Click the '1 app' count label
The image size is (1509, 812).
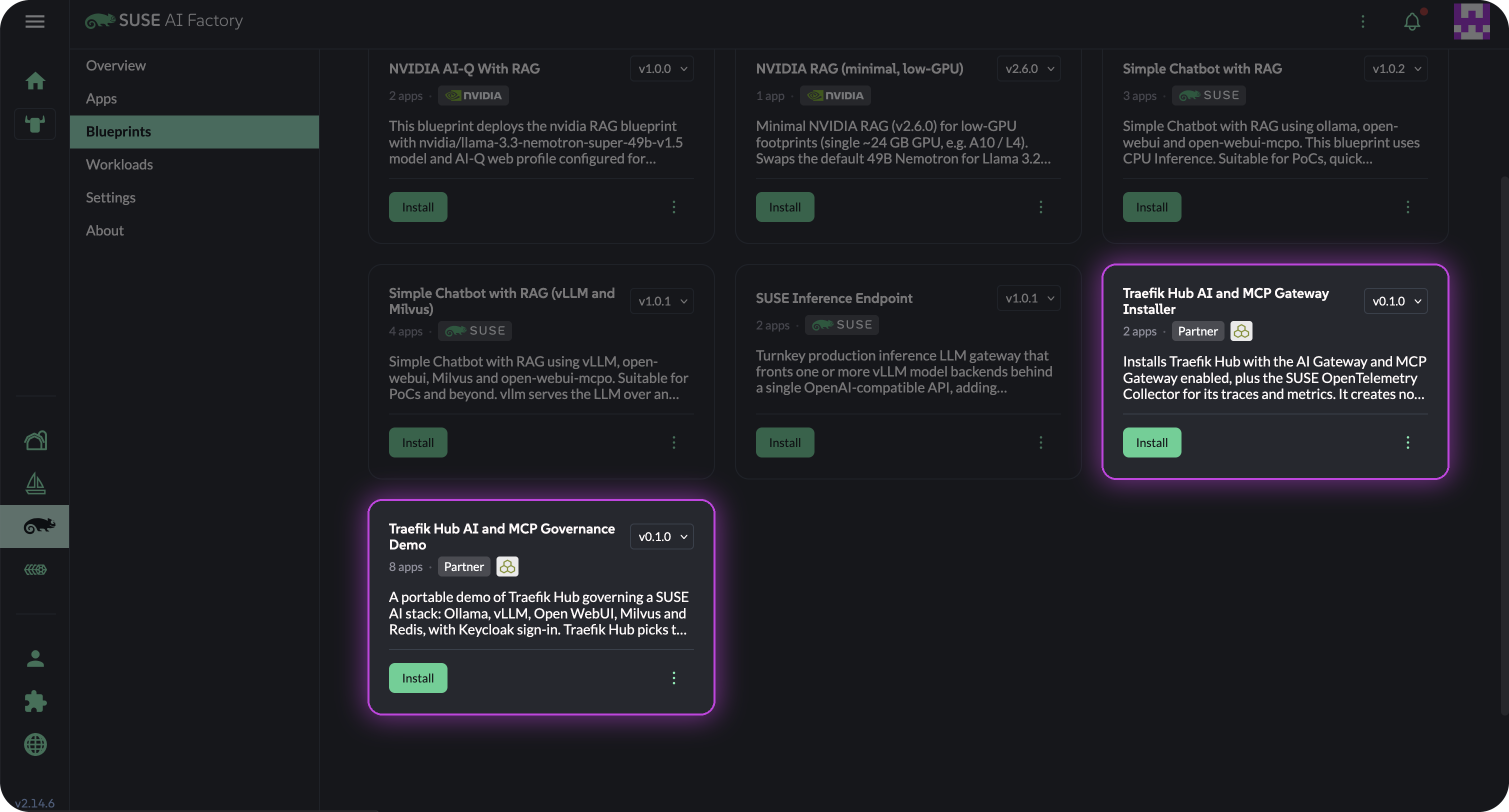click(x=769, y=95)
